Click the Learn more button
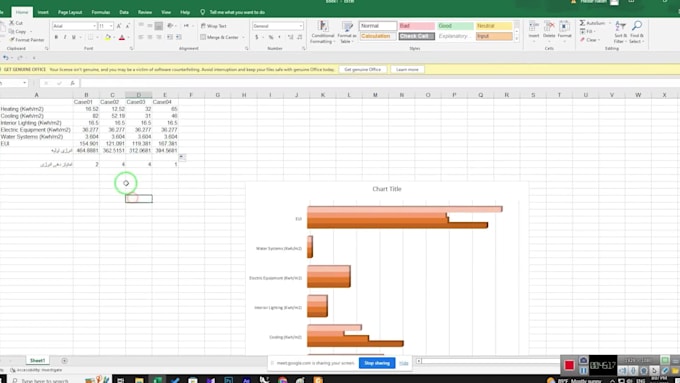The image size is (680, 383). [x=407, y=69]
